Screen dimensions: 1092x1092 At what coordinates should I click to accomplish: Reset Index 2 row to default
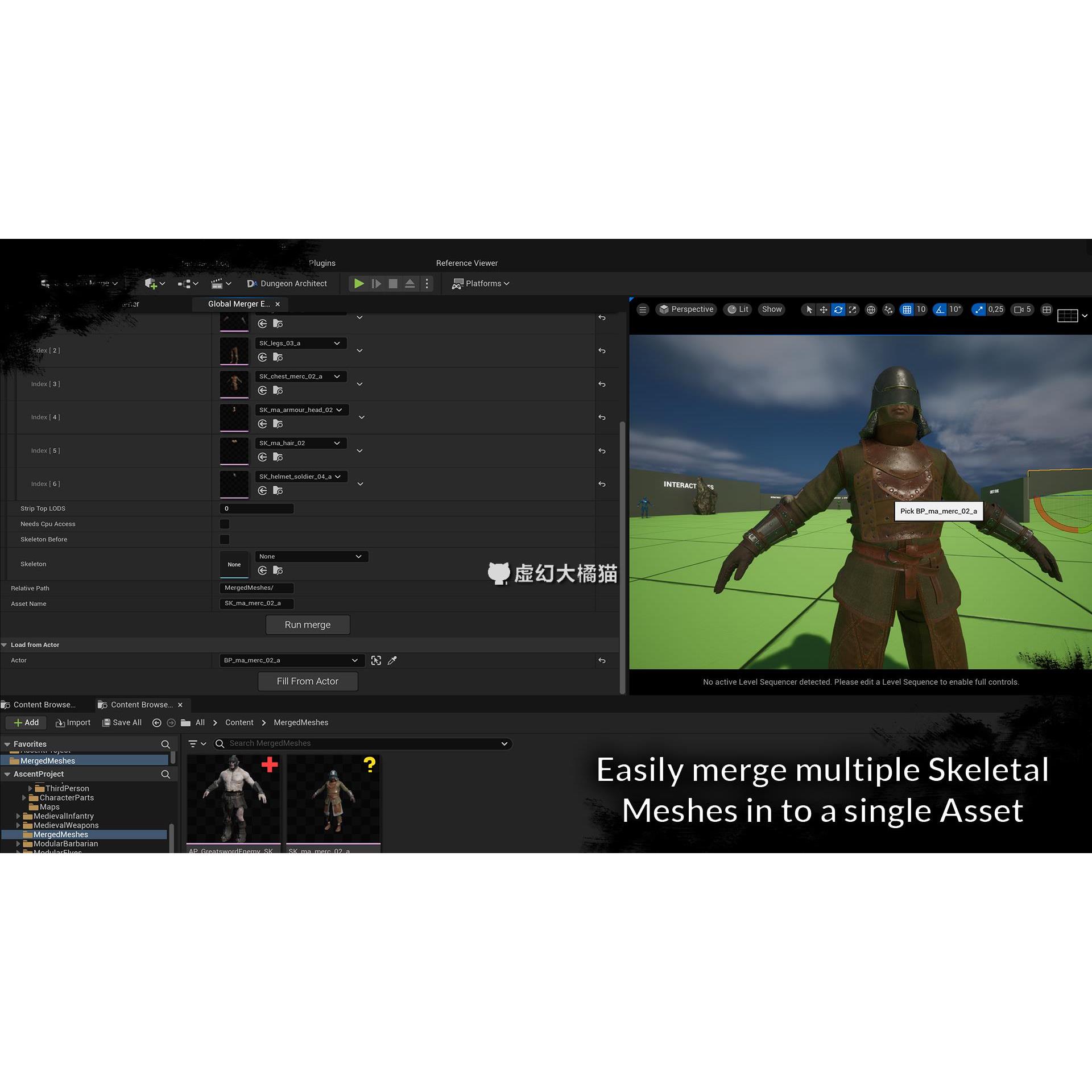pyautogui.click(x=602, y=351)
